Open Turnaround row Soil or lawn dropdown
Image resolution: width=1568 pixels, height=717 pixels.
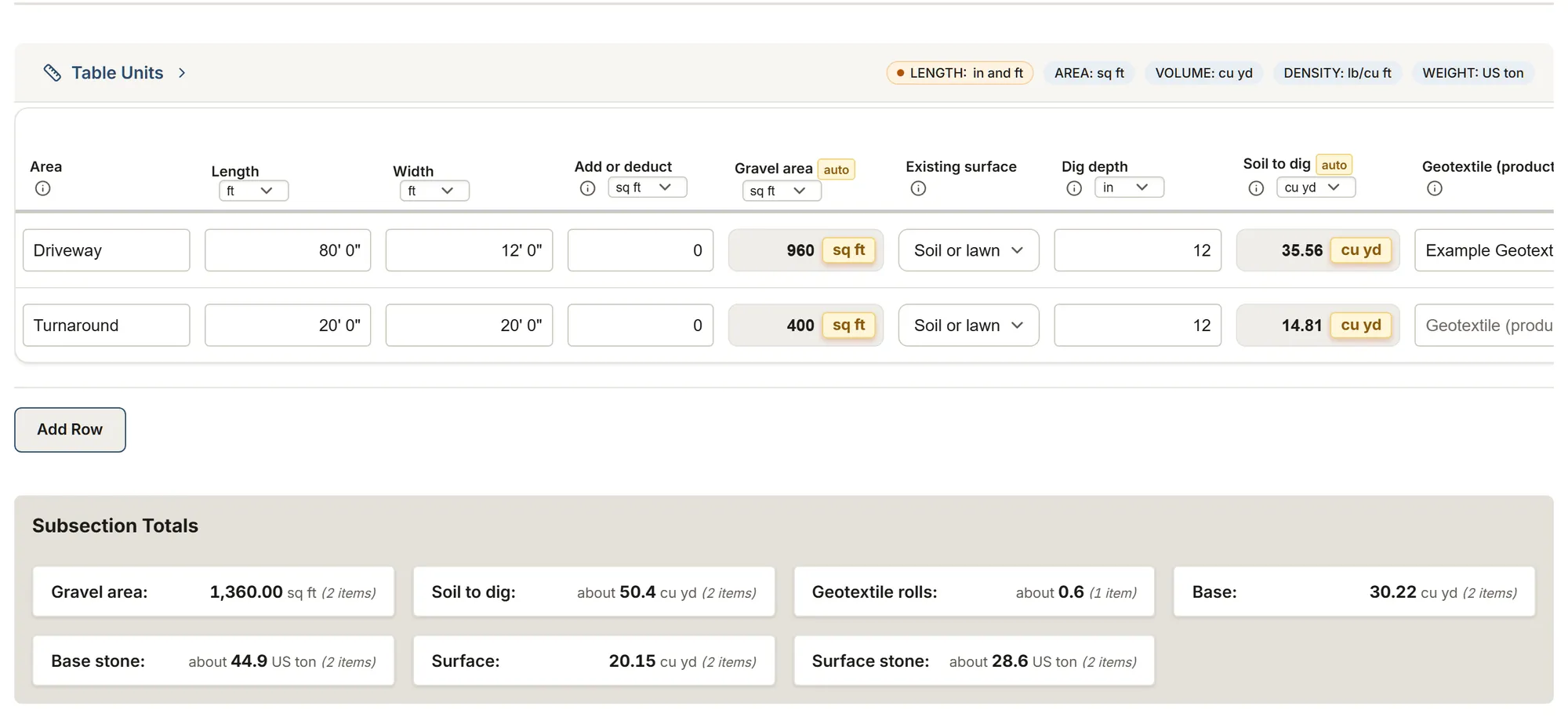pos(969,326)
